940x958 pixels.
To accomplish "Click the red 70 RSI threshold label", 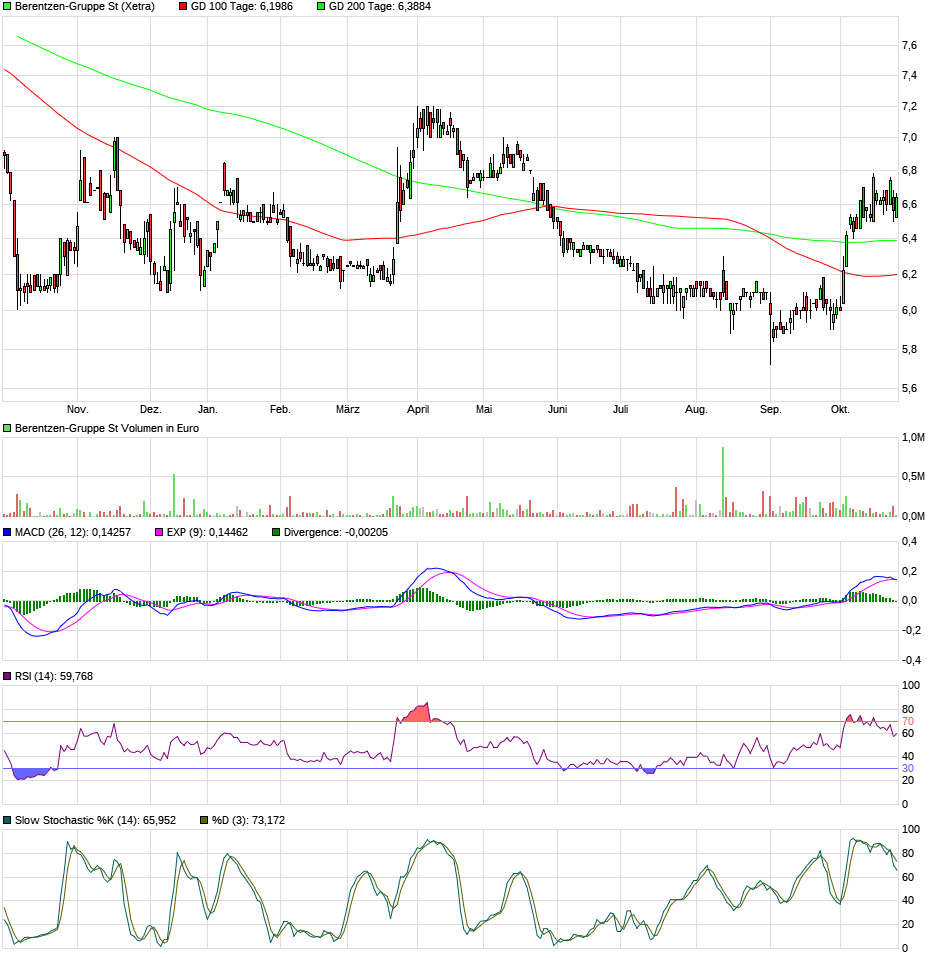I will (908, 722).
